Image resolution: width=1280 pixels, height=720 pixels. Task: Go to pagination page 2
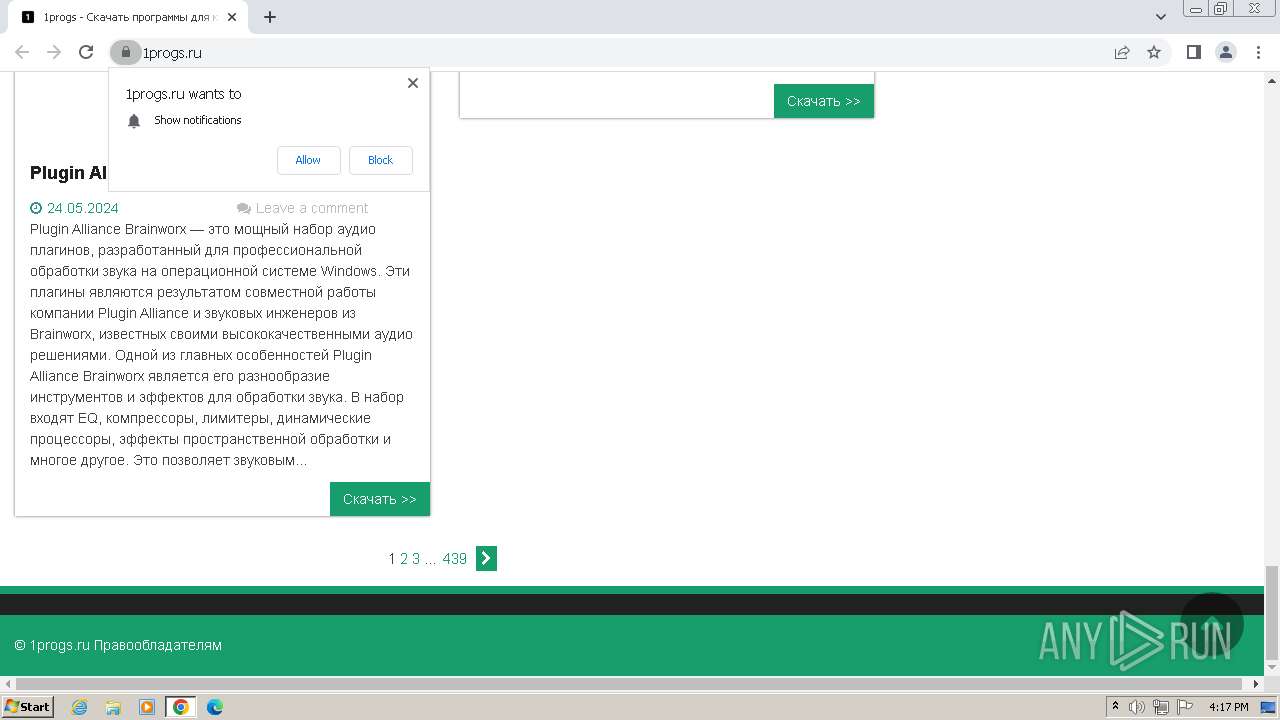[x=404, y=559]
